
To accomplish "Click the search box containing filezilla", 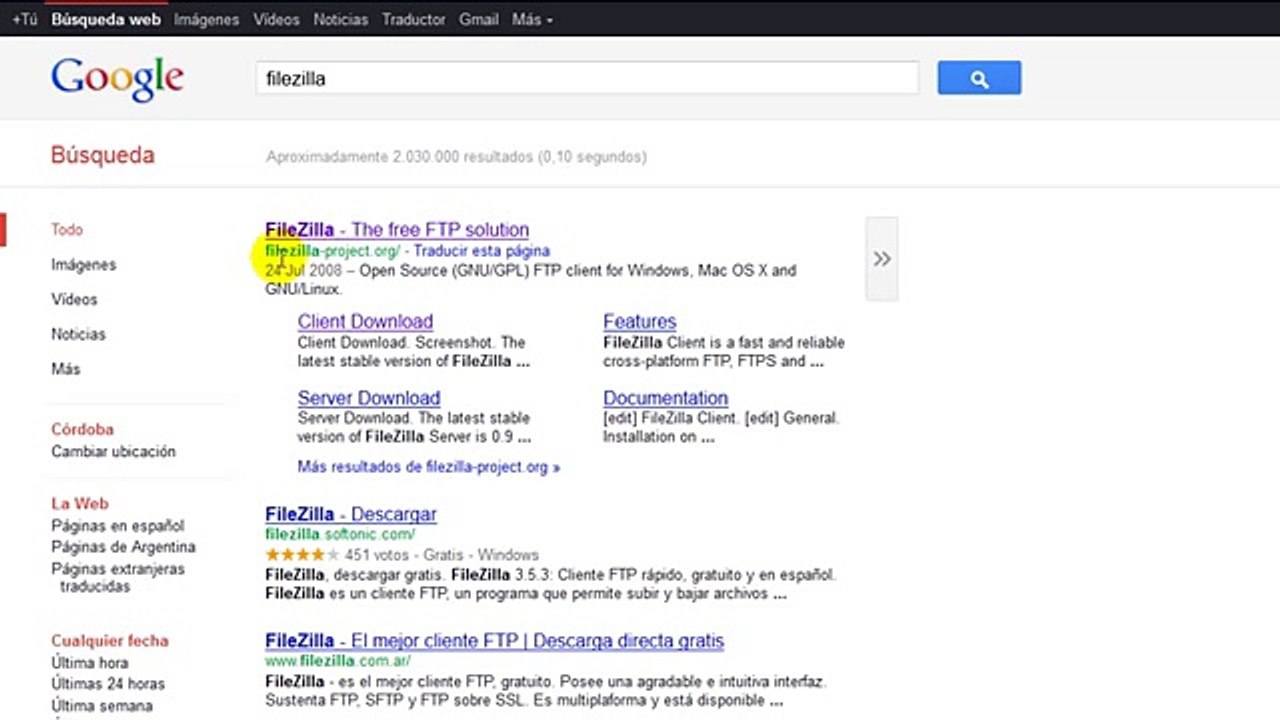I will (x=587, y=78).
